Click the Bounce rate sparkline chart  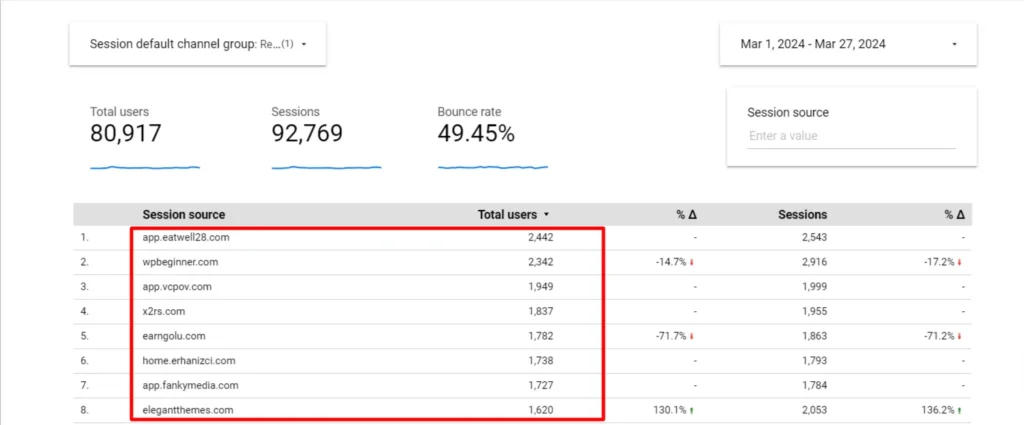coord(493,167)
